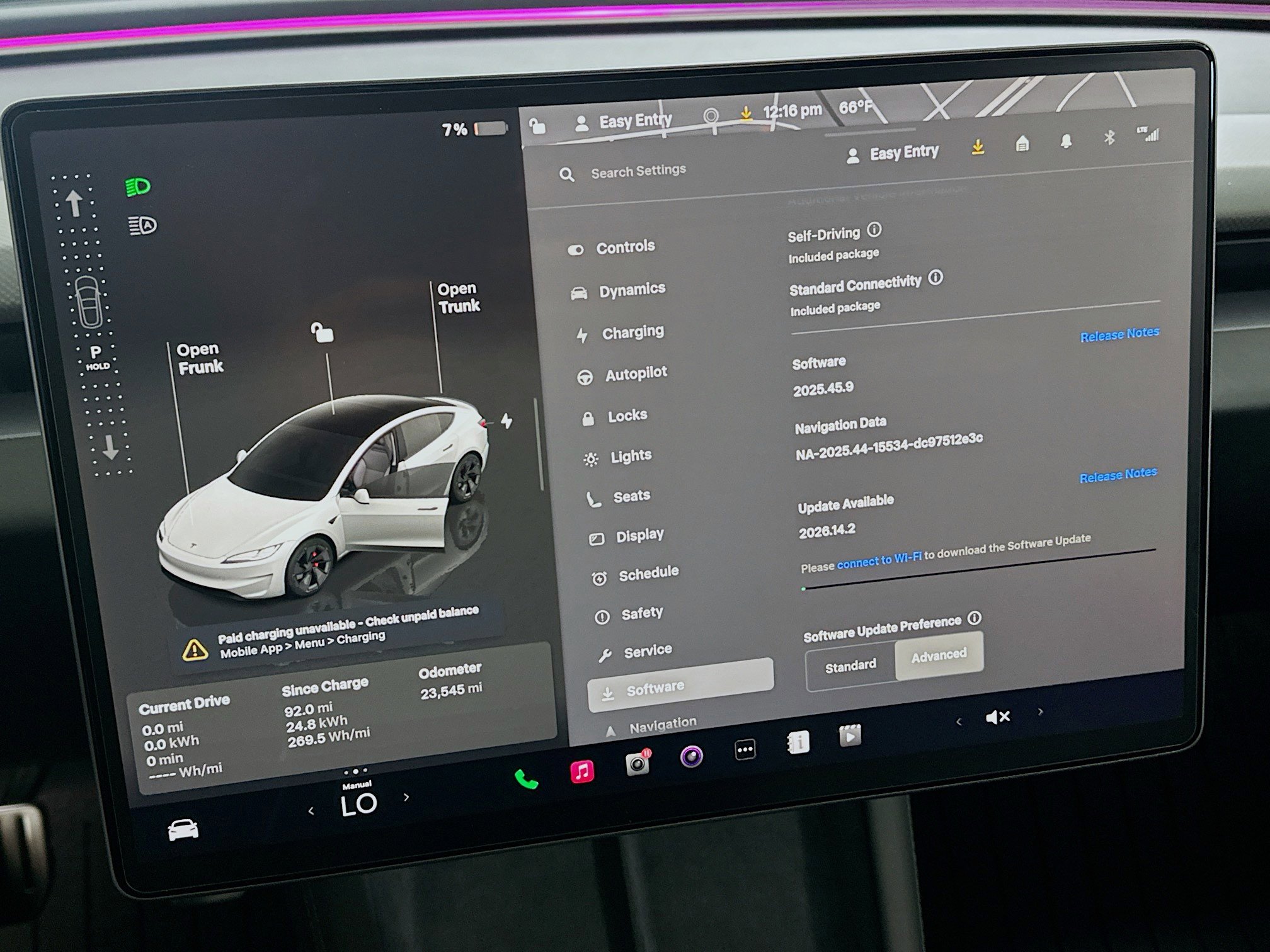Viewport: 1270px width, 952px height.
Task: Open the Theater video app icon
Action: pos(850,735)
